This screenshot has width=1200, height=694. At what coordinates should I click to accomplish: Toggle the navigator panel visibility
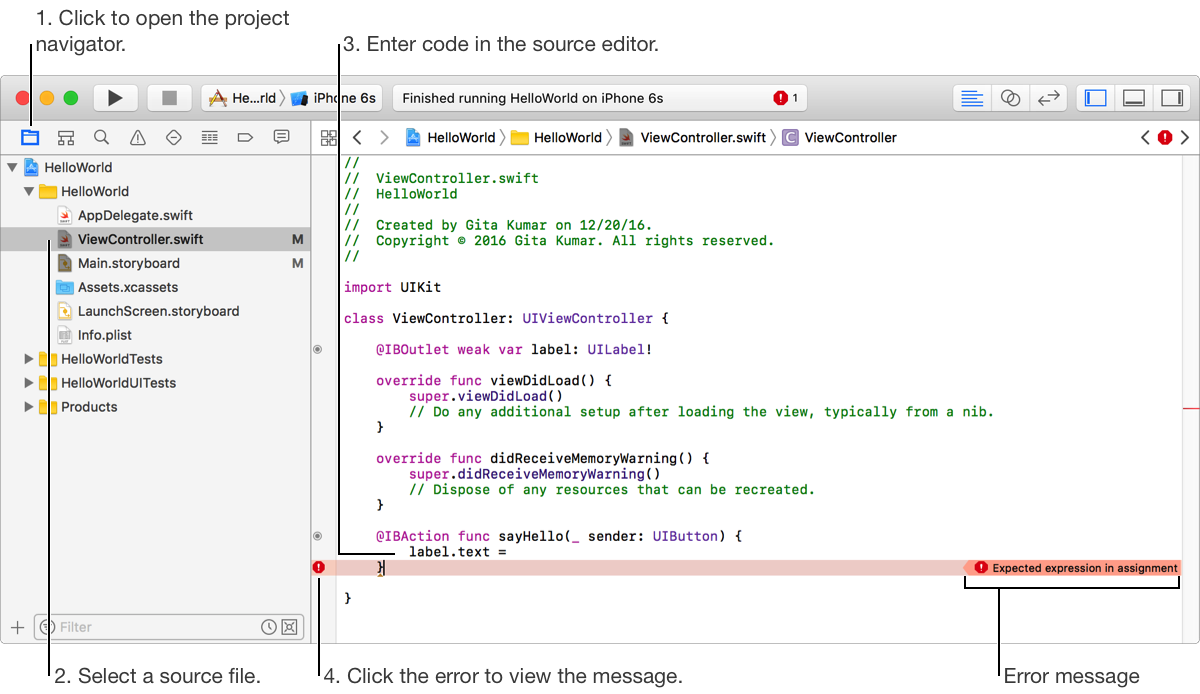(1096, 98)
